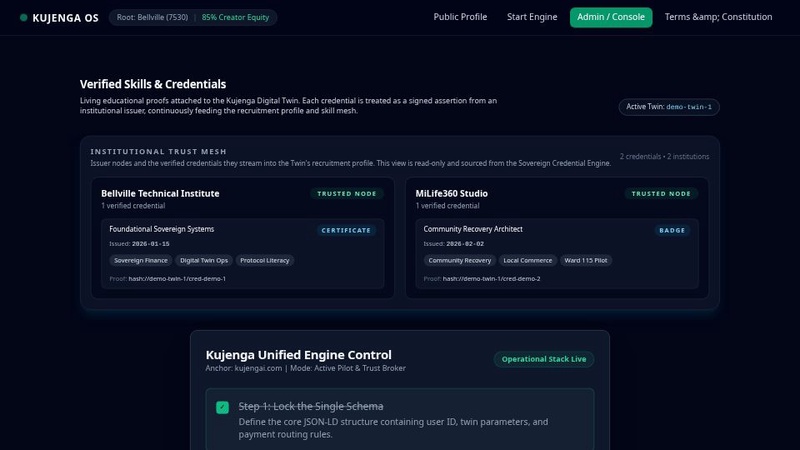
Task: Select the Admin / Console tab
Action: tap(611, 17)
